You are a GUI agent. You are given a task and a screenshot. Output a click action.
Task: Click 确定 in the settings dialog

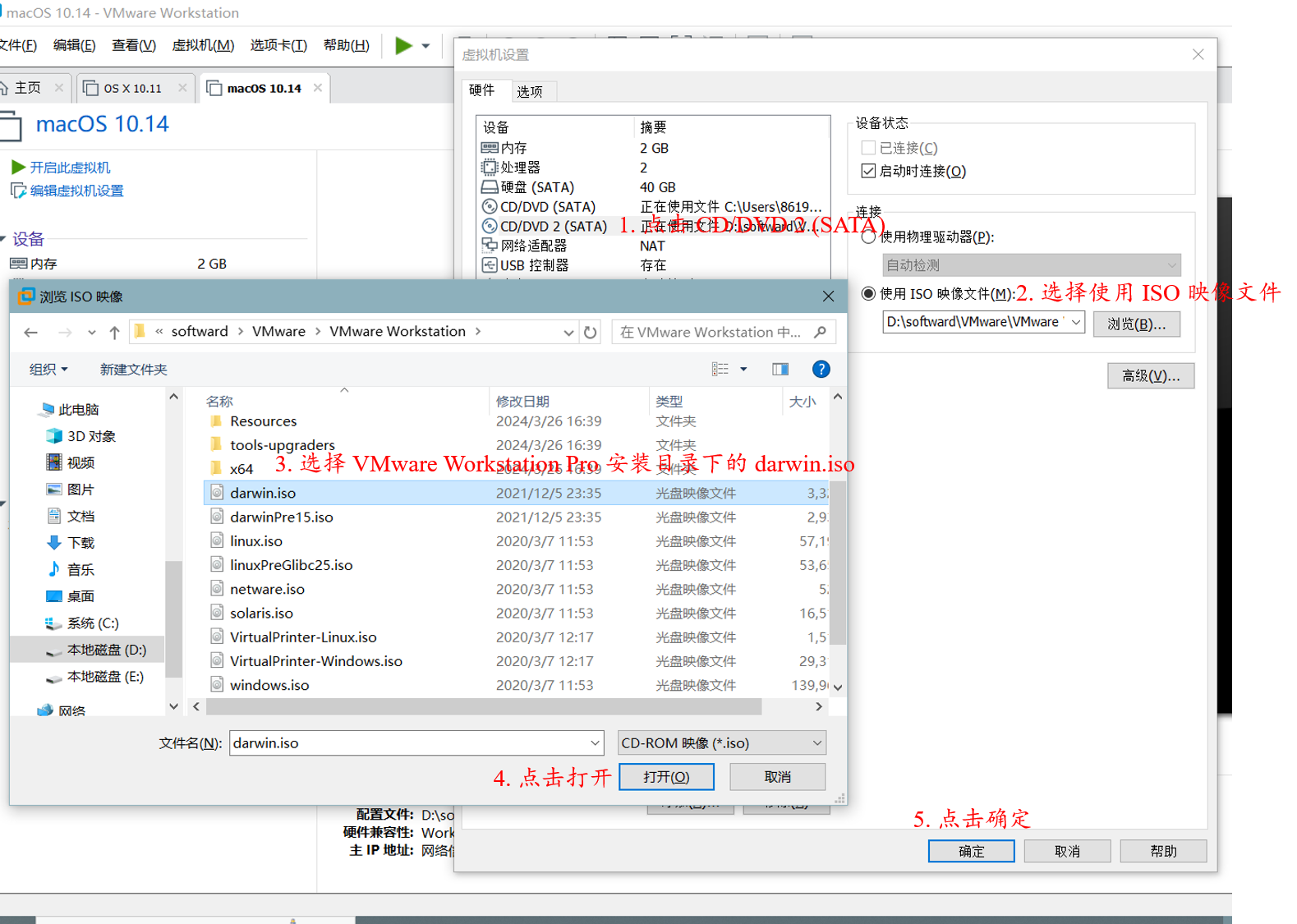point(971,852)
